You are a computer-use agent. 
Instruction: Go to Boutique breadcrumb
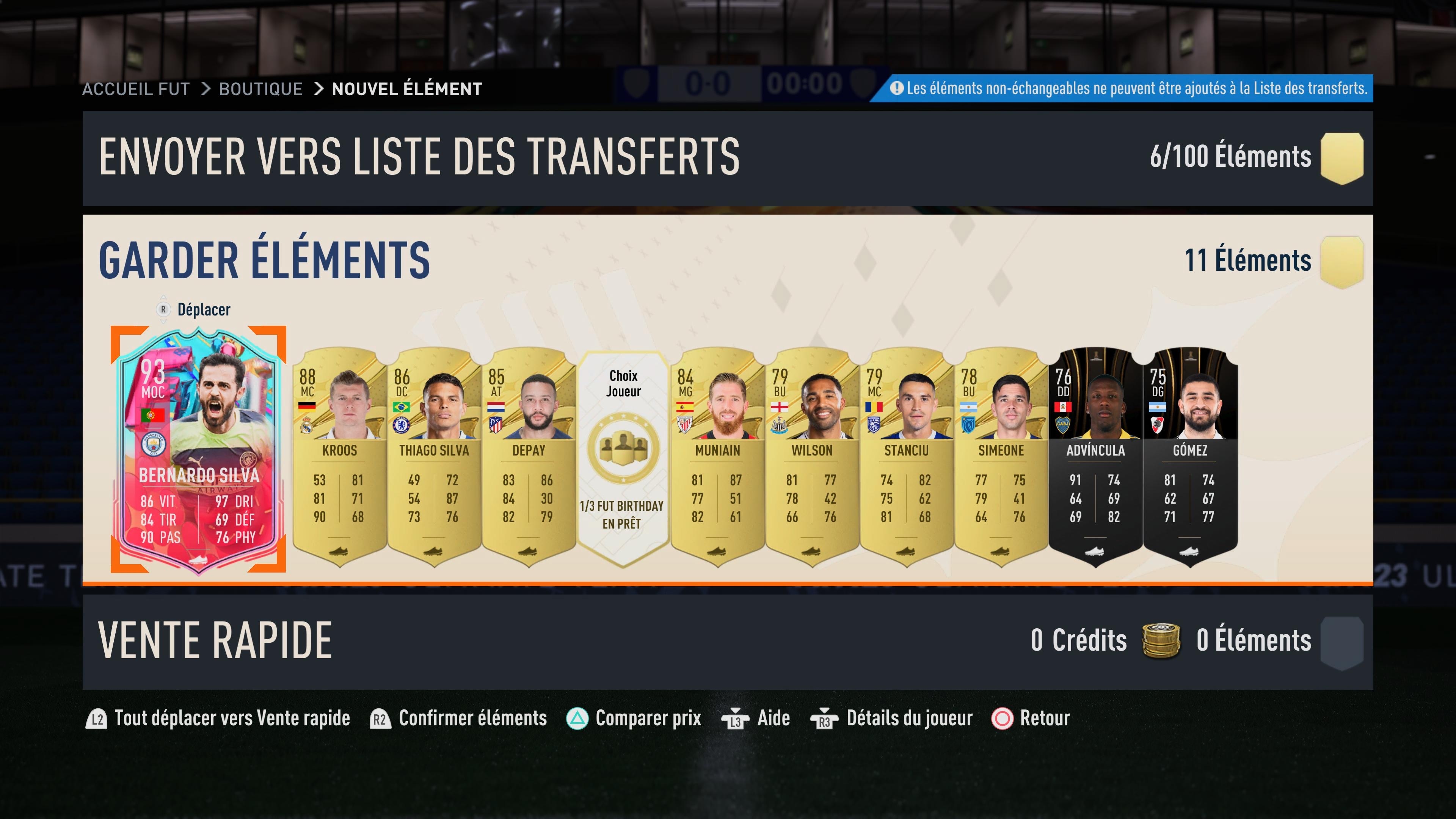[260, 89]
